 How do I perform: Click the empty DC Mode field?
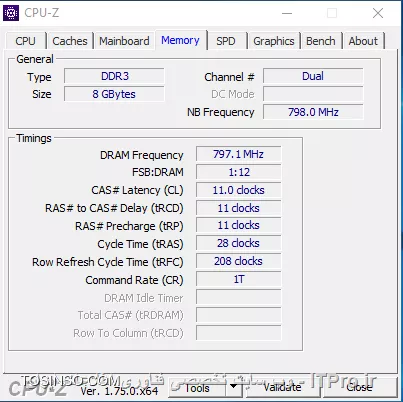(x=313, y=94)
